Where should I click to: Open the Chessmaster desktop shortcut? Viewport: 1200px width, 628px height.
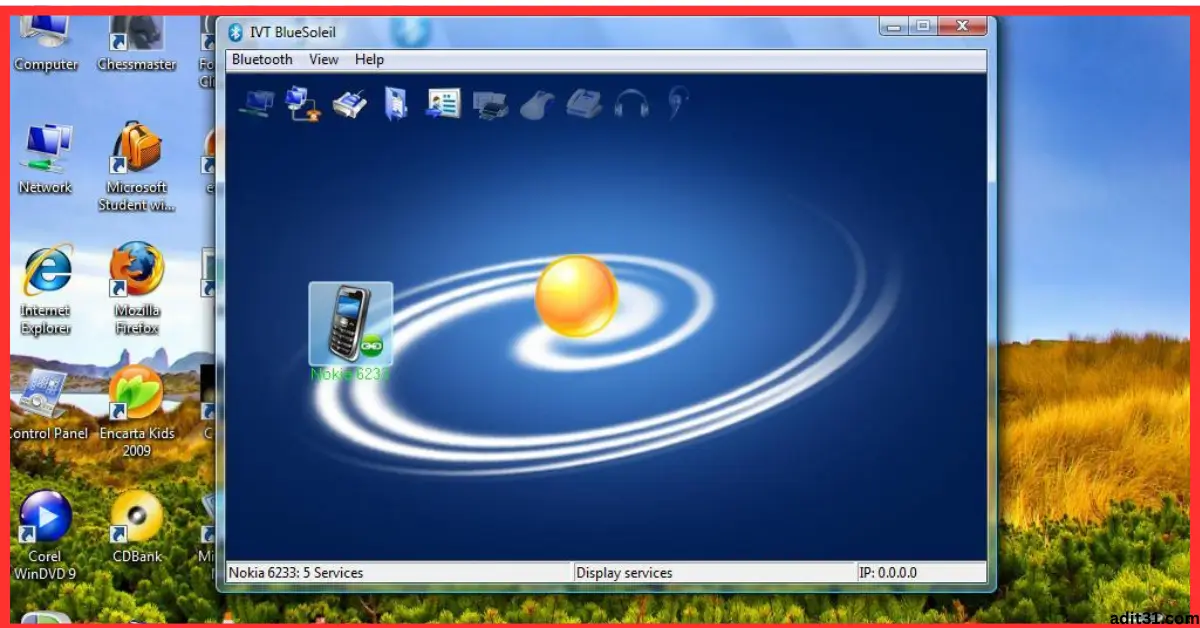(x=137, y=43)
